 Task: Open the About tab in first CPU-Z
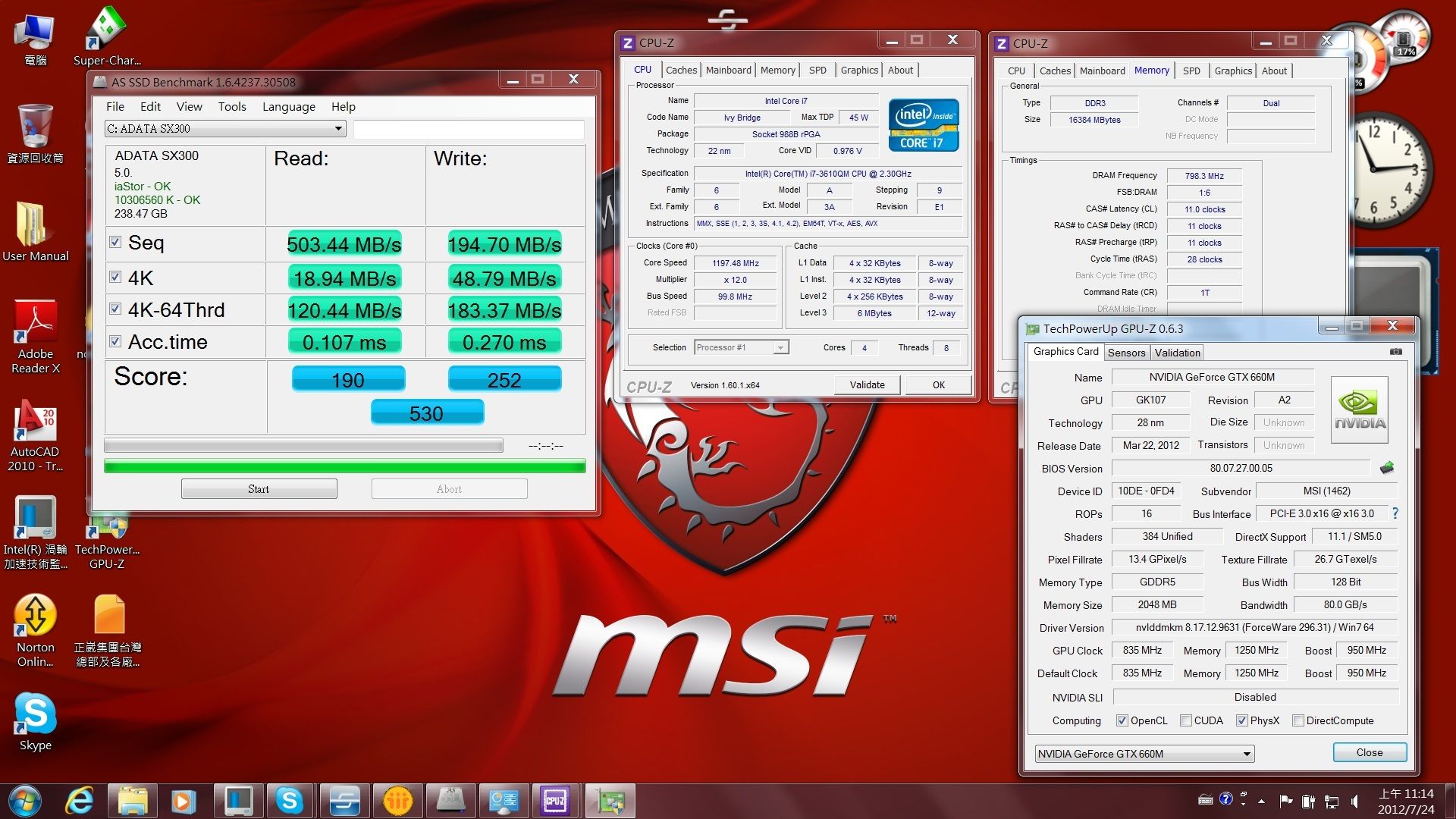901,70
